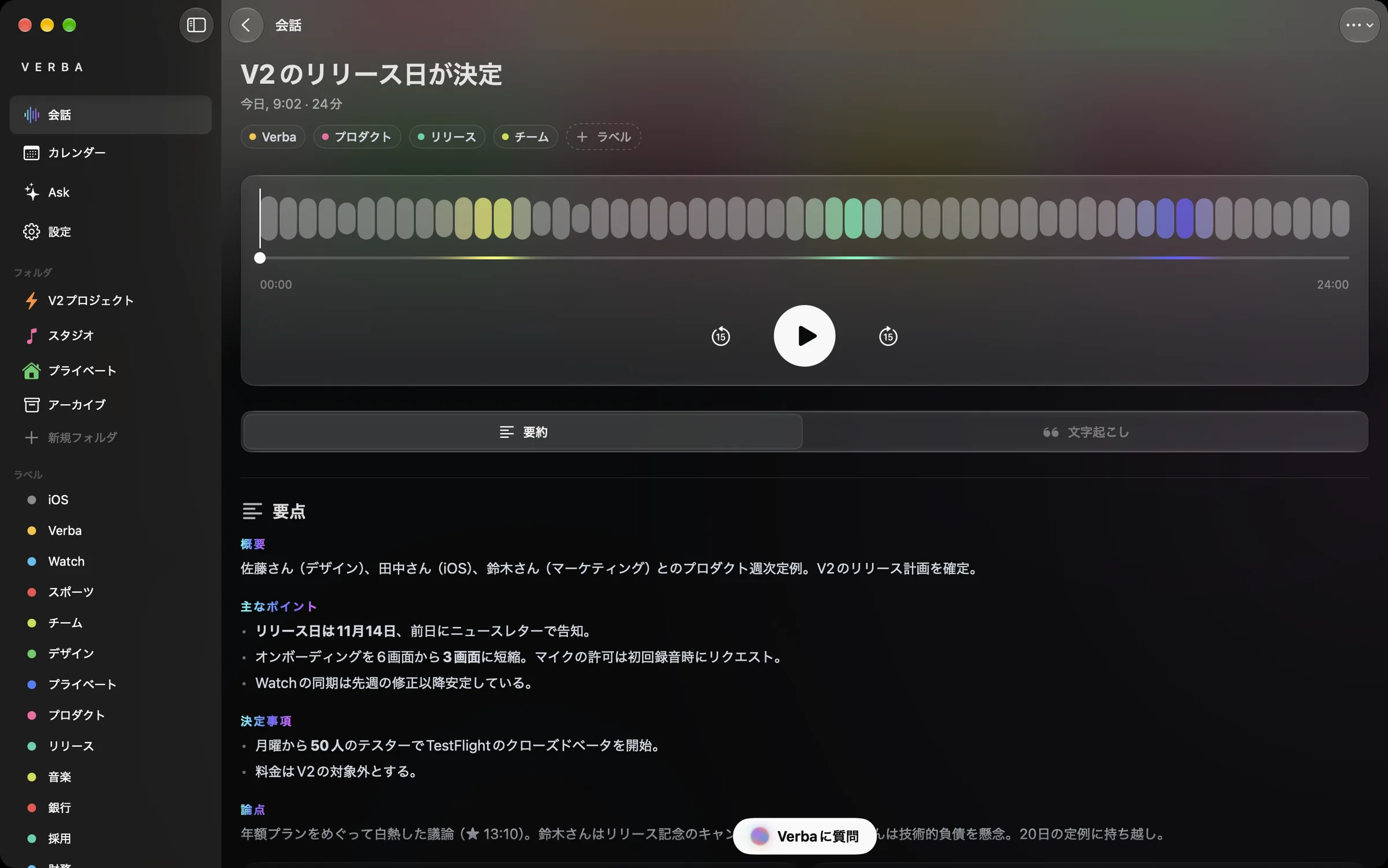Click the Verba tag chip under title
Screen dimensions: 1388x868
pyautogui.click(x=272, y=136)
